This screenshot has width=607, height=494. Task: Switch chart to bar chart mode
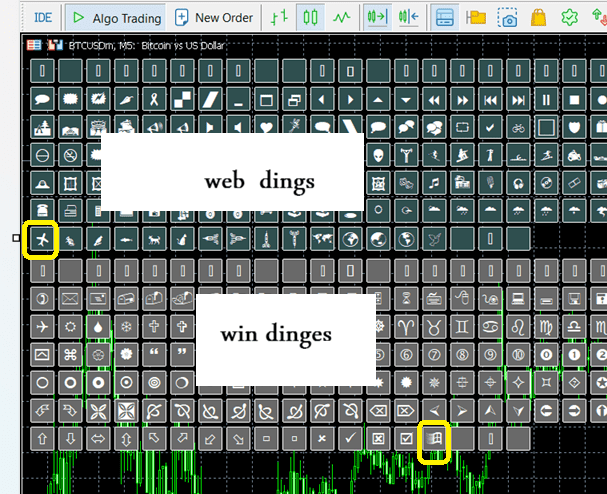(279, 17)
